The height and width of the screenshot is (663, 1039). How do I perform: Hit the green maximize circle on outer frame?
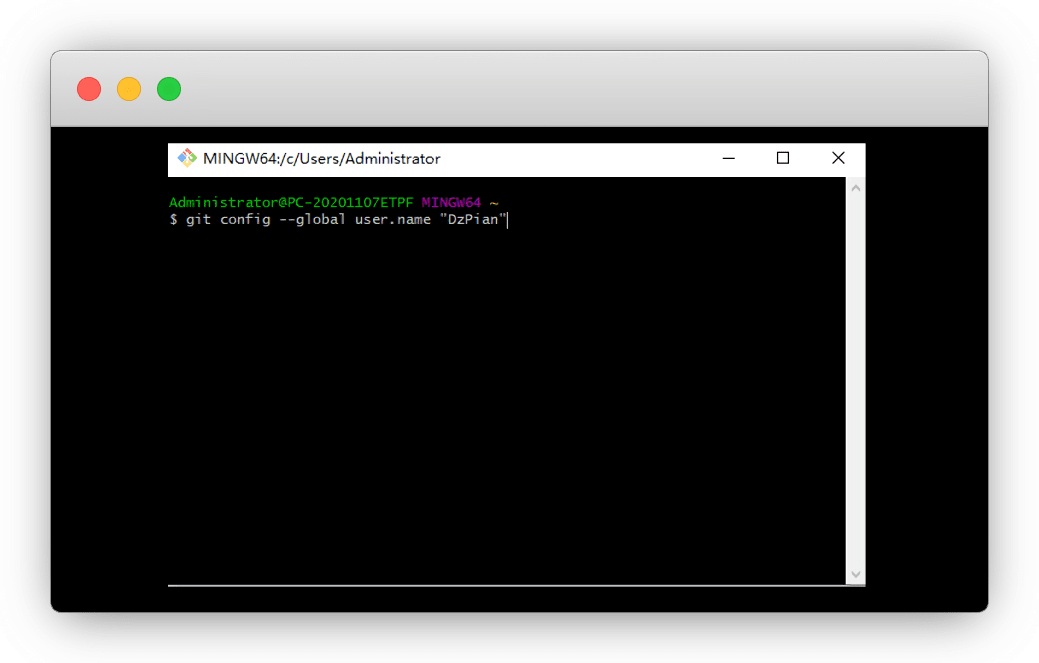[x=169, y=89]
